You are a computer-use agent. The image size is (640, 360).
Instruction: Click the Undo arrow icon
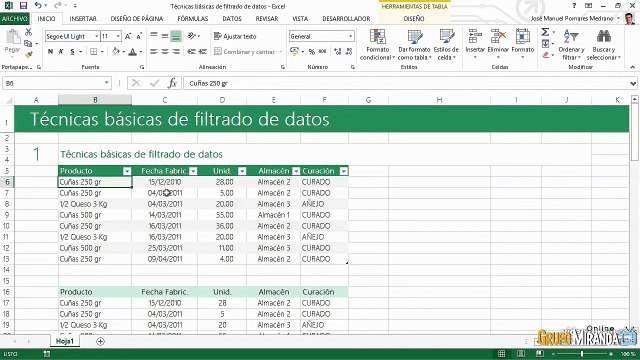(38, 6)
